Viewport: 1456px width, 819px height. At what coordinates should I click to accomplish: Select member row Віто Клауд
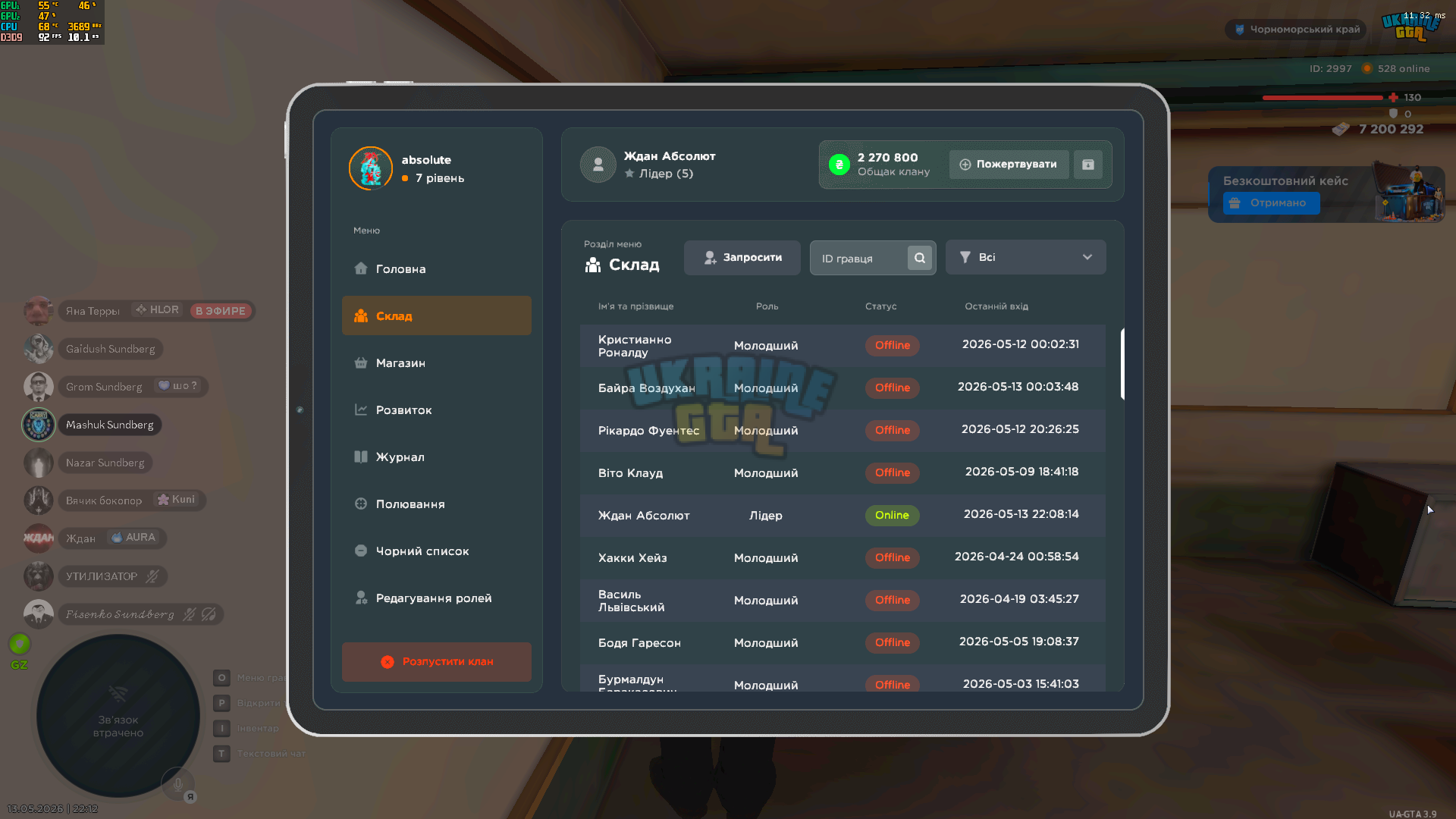(843, 473)
